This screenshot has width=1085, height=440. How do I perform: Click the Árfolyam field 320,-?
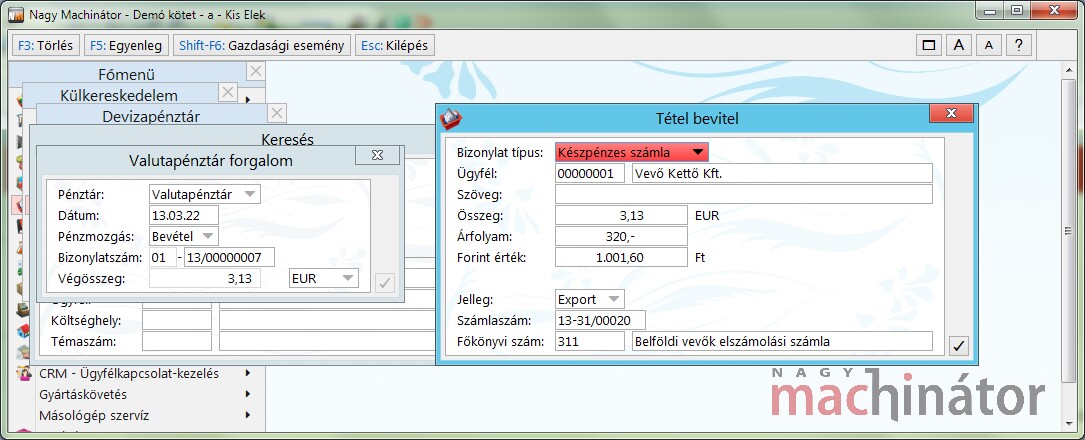click(621, 236)
